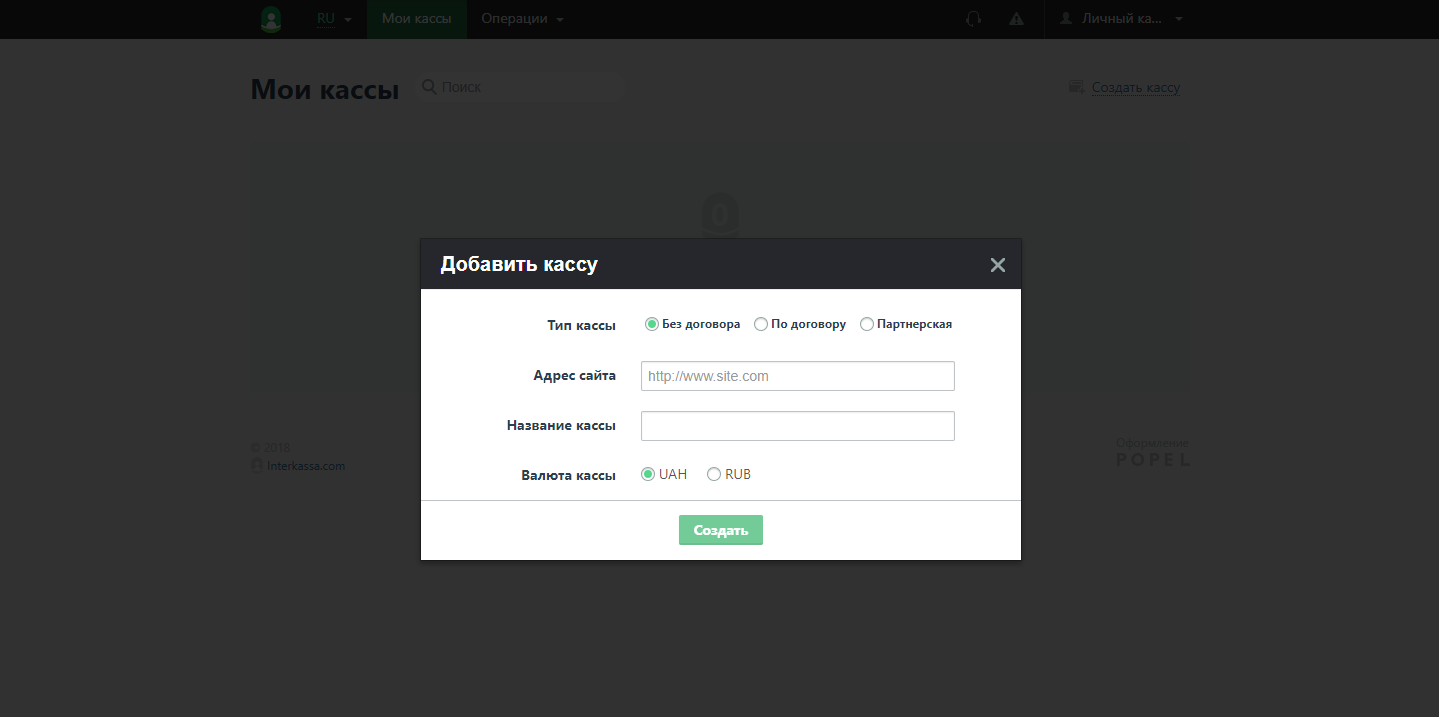Viewport: 1439px width, 717px height.
Task: Click the Создать button
Action: [721, 530]
